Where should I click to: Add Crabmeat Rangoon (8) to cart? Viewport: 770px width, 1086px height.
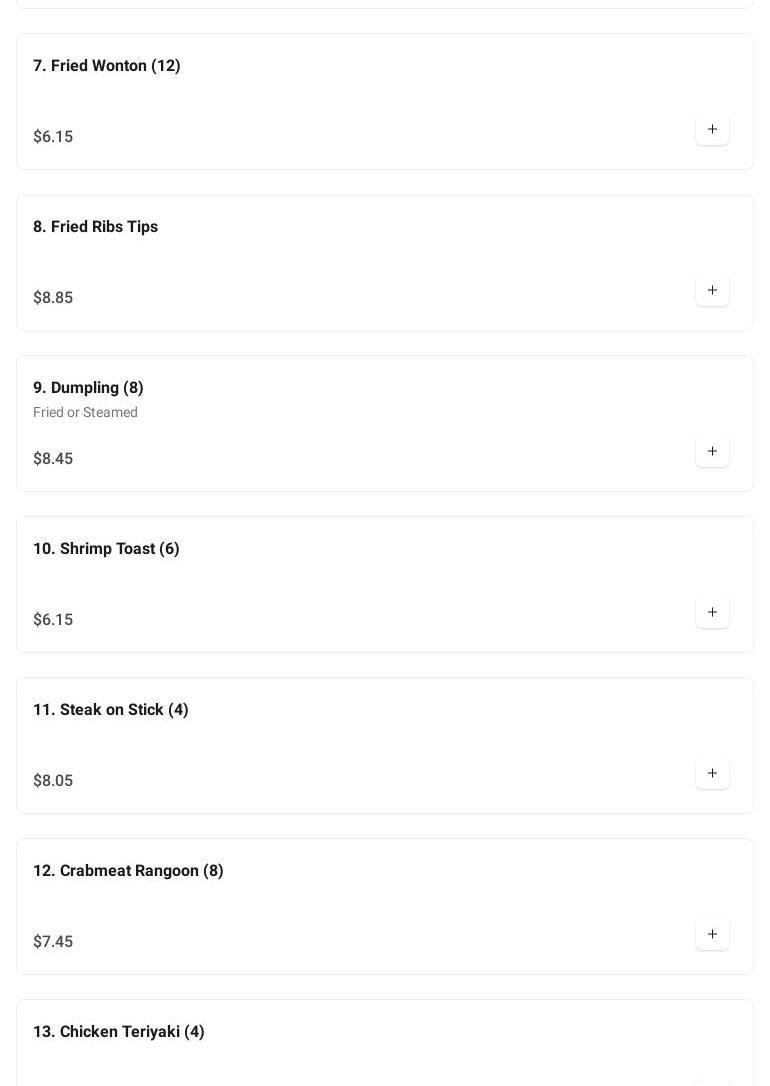[712, 934]
